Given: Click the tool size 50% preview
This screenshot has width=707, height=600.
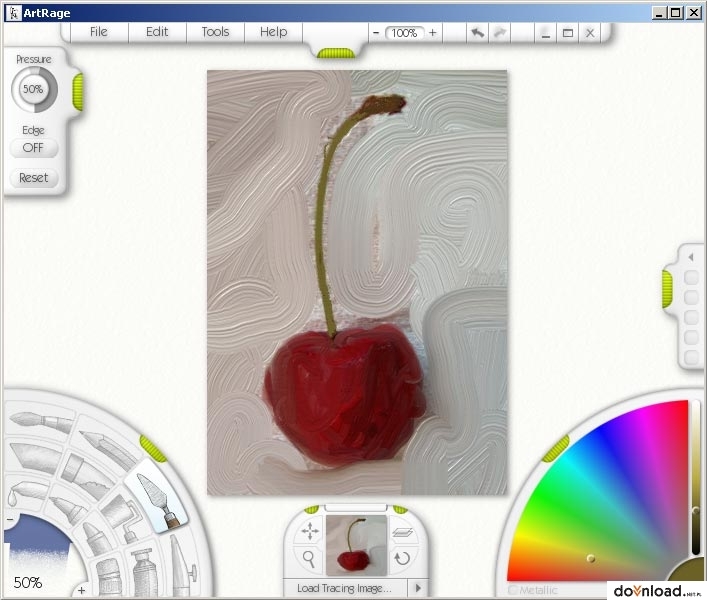Looking at the screenshot, I should point(37,554).
